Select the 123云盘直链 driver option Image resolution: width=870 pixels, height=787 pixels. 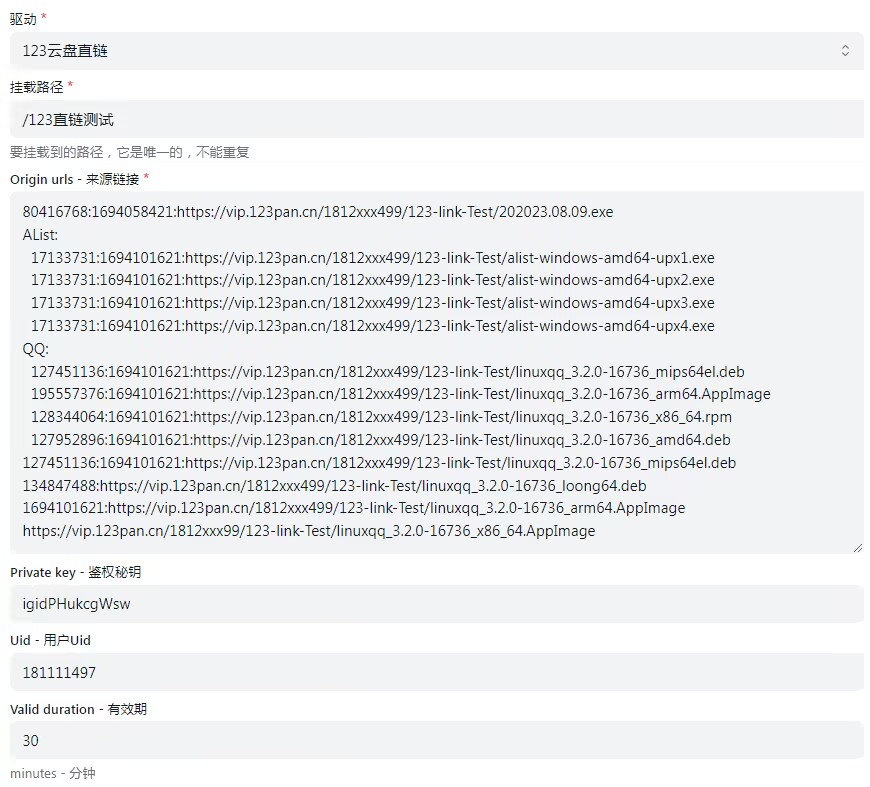coord(63,50)
